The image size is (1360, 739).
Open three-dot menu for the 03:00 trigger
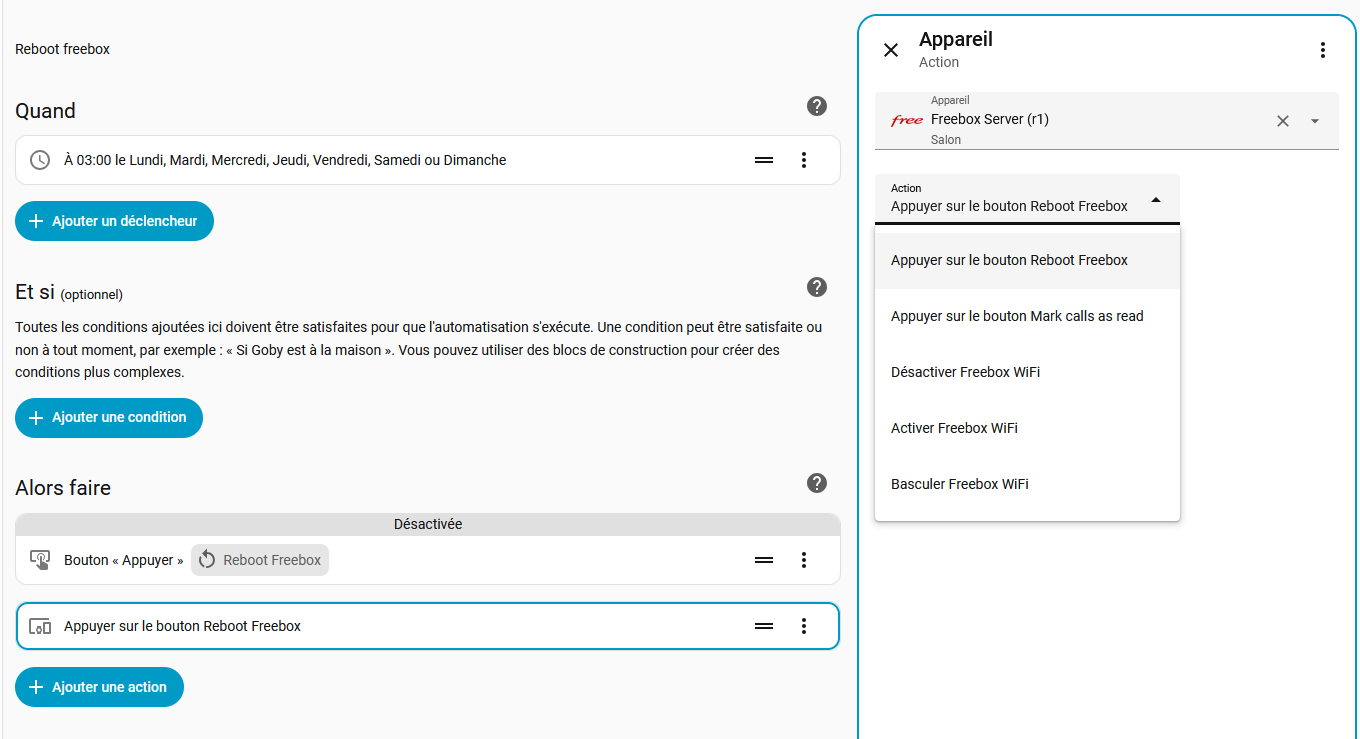coord(804,160)
